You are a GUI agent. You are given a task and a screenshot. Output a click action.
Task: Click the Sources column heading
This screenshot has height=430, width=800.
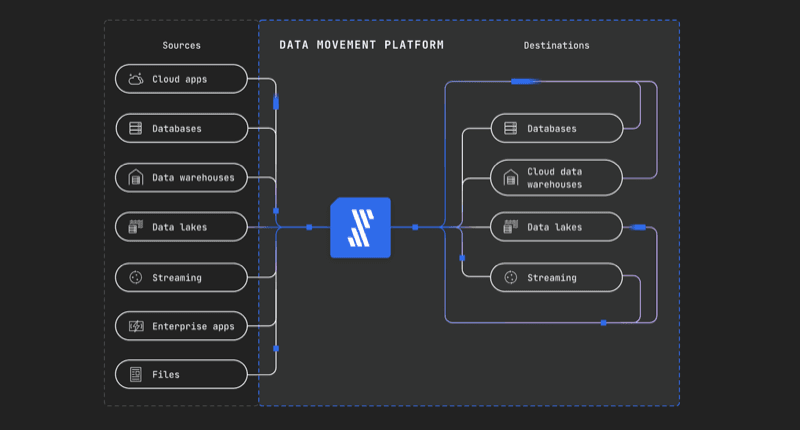click(x=181, y=45)
